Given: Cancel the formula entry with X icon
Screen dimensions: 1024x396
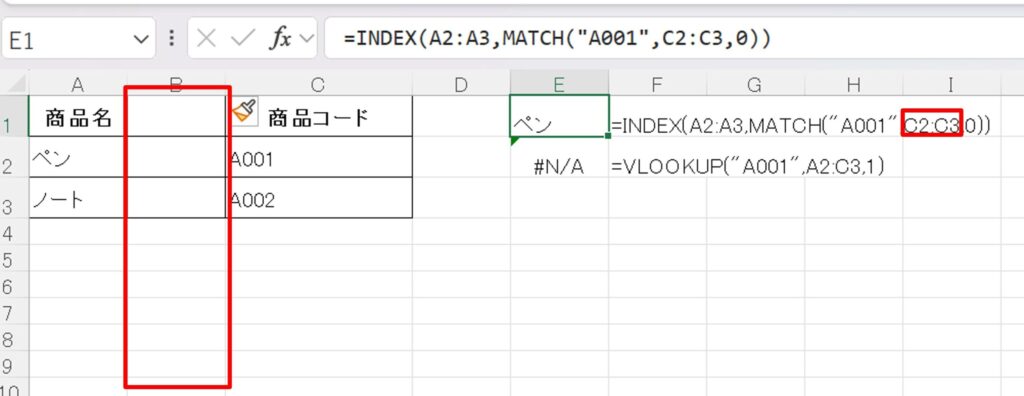Looking at the screenshot, I should coord(206,39).
